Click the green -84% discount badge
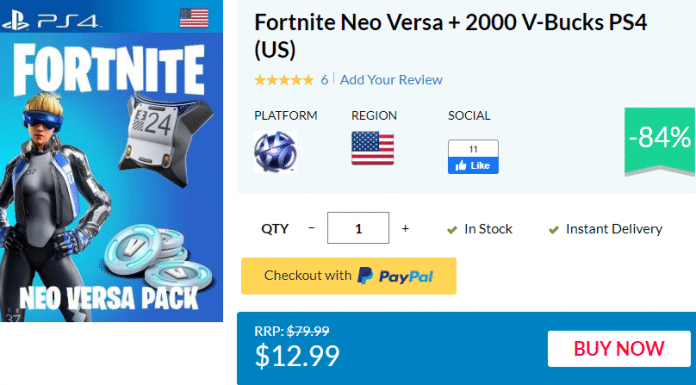 (x=660, y=140)
